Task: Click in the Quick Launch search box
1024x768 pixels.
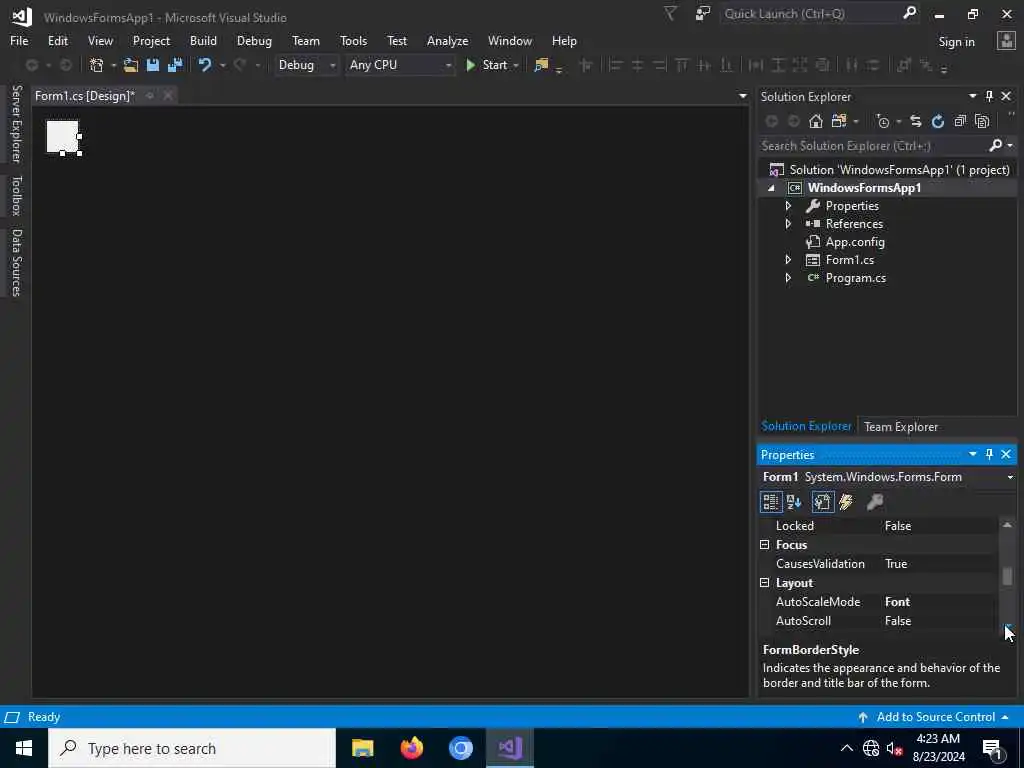Action: click(x=810, y=13)
